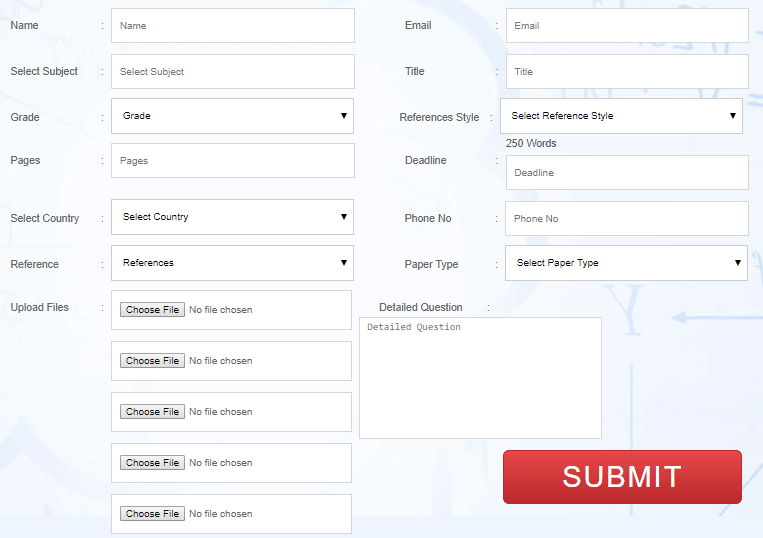
Task: Focus the Email input field
Action: (627, 25)
